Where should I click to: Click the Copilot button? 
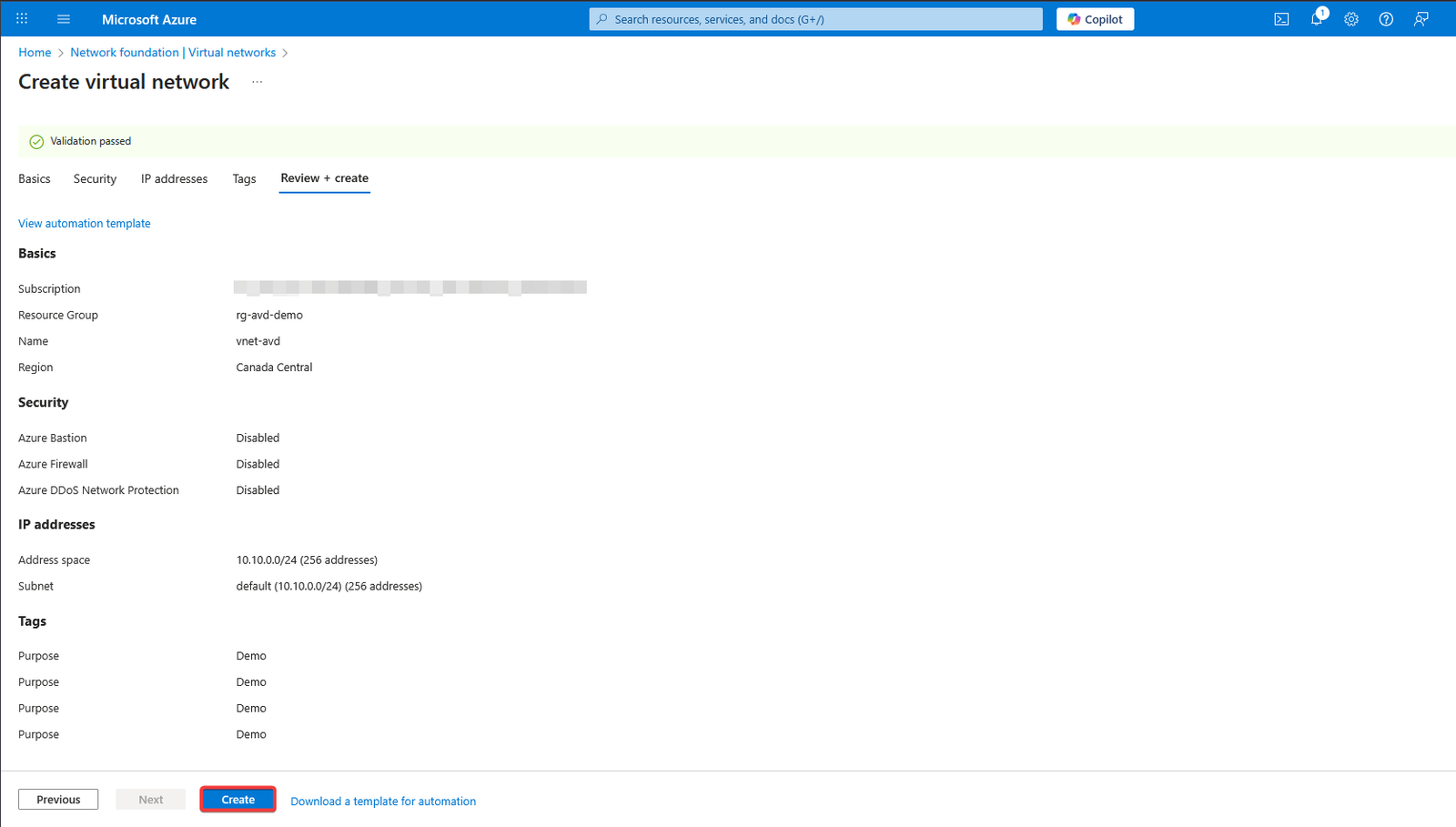tap(1095, 19)
